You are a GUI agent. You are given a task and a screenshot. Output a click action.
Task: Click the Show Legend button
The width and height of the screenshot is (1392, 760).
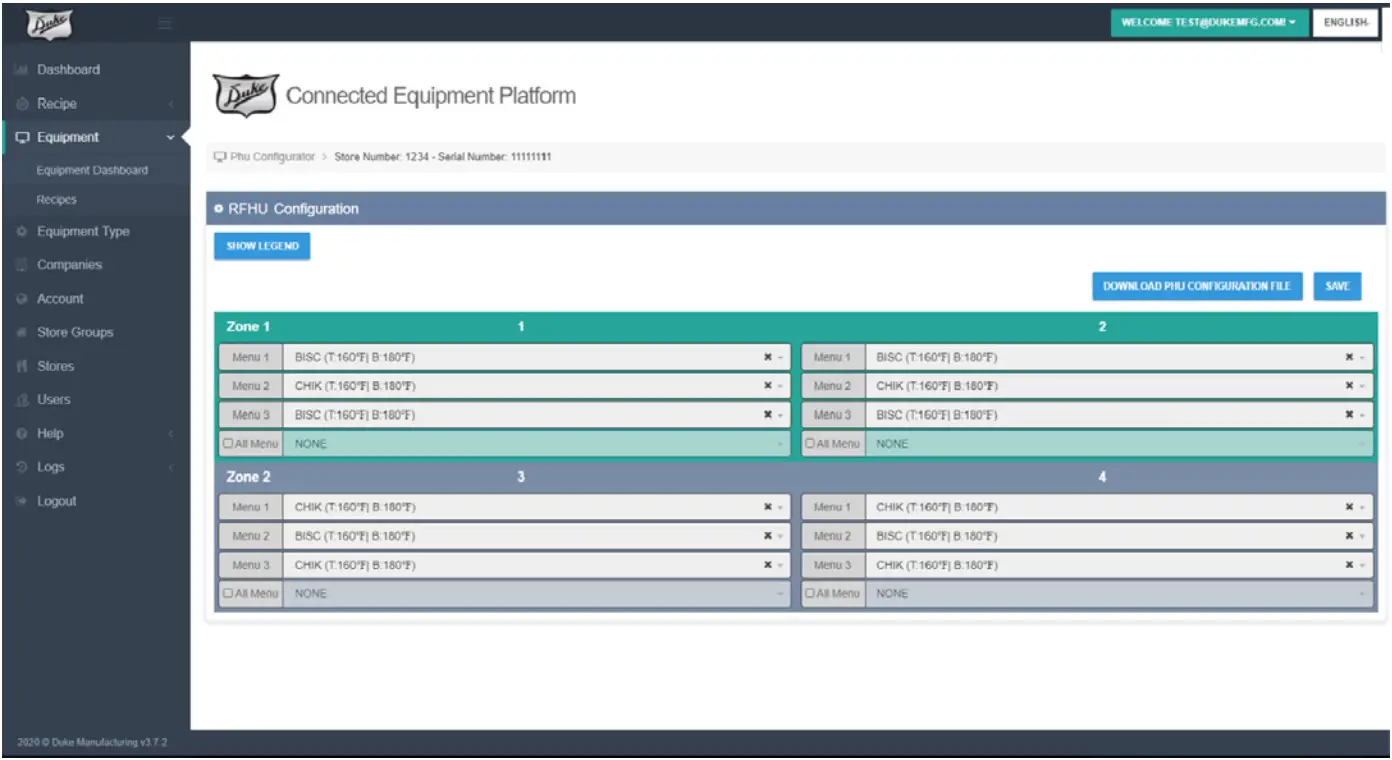262,246
